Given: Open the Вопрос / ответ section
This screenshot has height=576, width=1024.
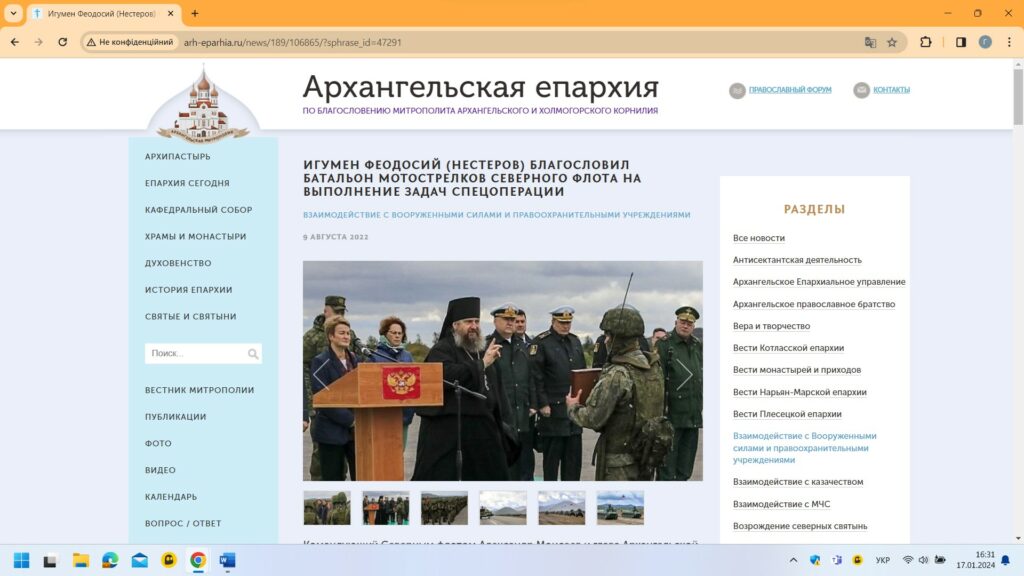Looking at the screenshot, I should [183, 524].
